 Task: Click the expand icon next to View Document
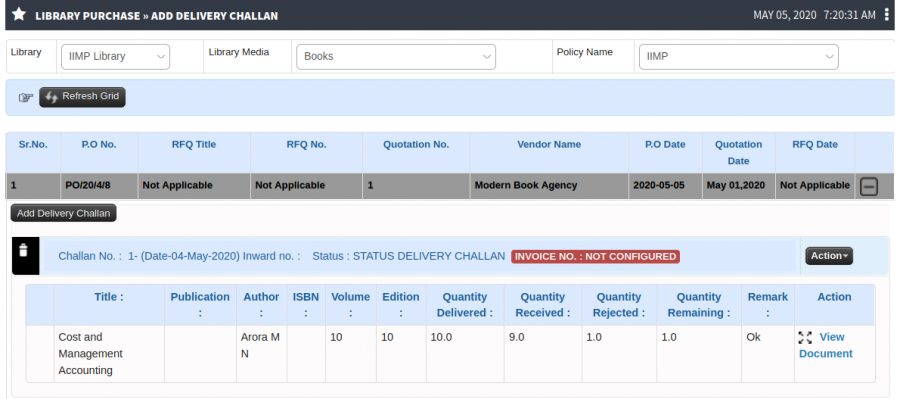[805, 338]
